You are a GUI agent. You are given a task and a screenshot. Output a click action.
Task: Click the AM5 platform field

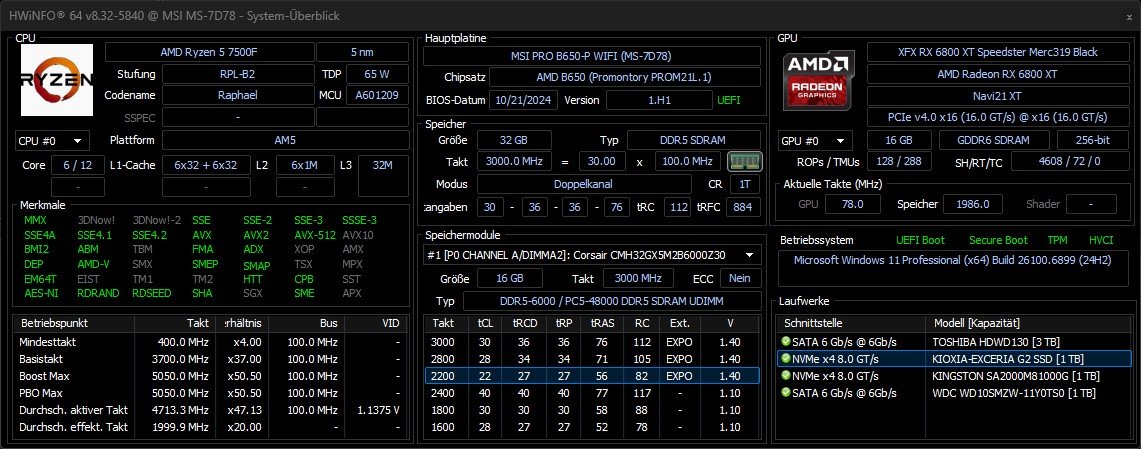(285, 140)
